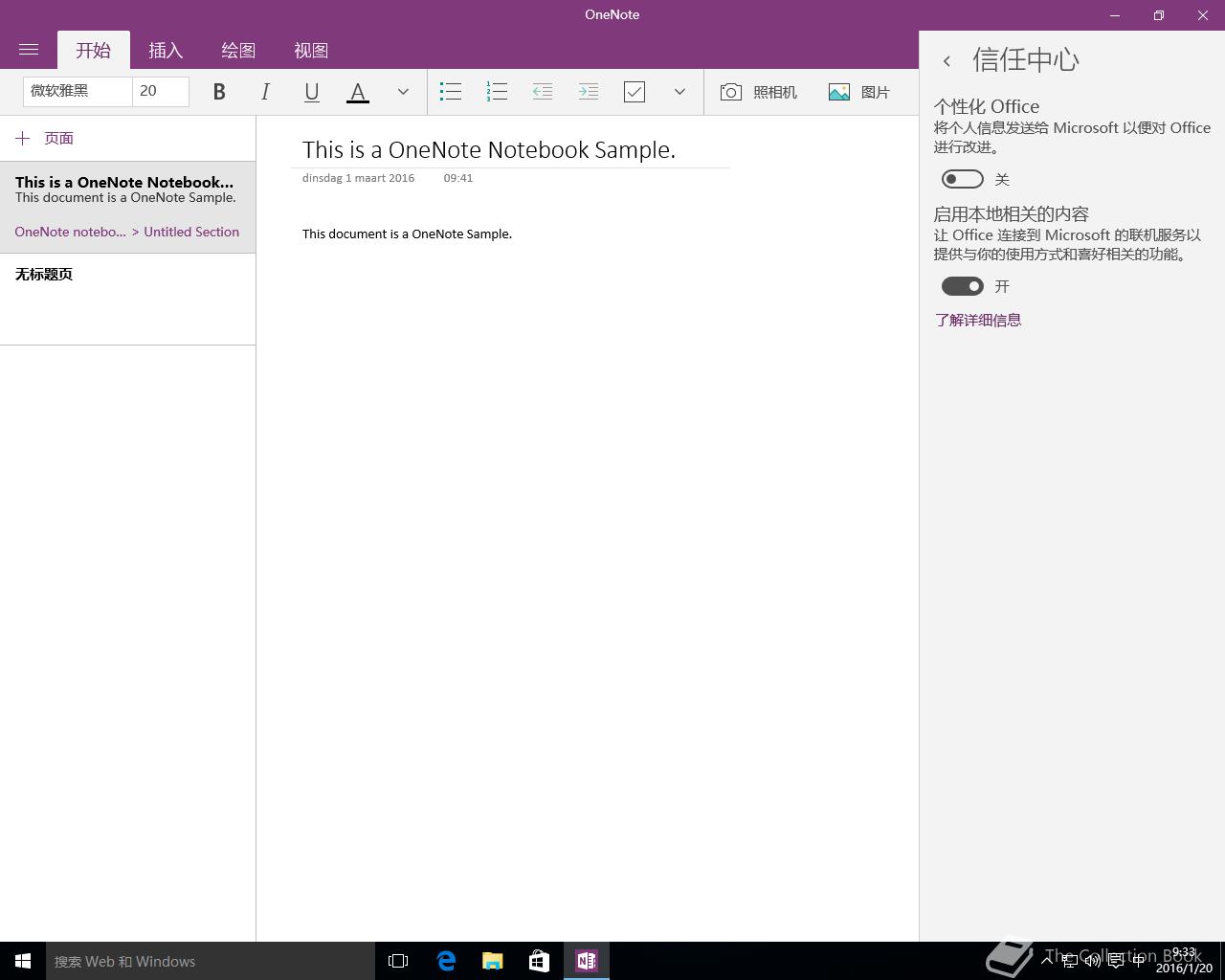Screen dimensions: 1225x980
Task: Decrease the paragraph indent
Action: pyautogui.click(x=543, y=92)
